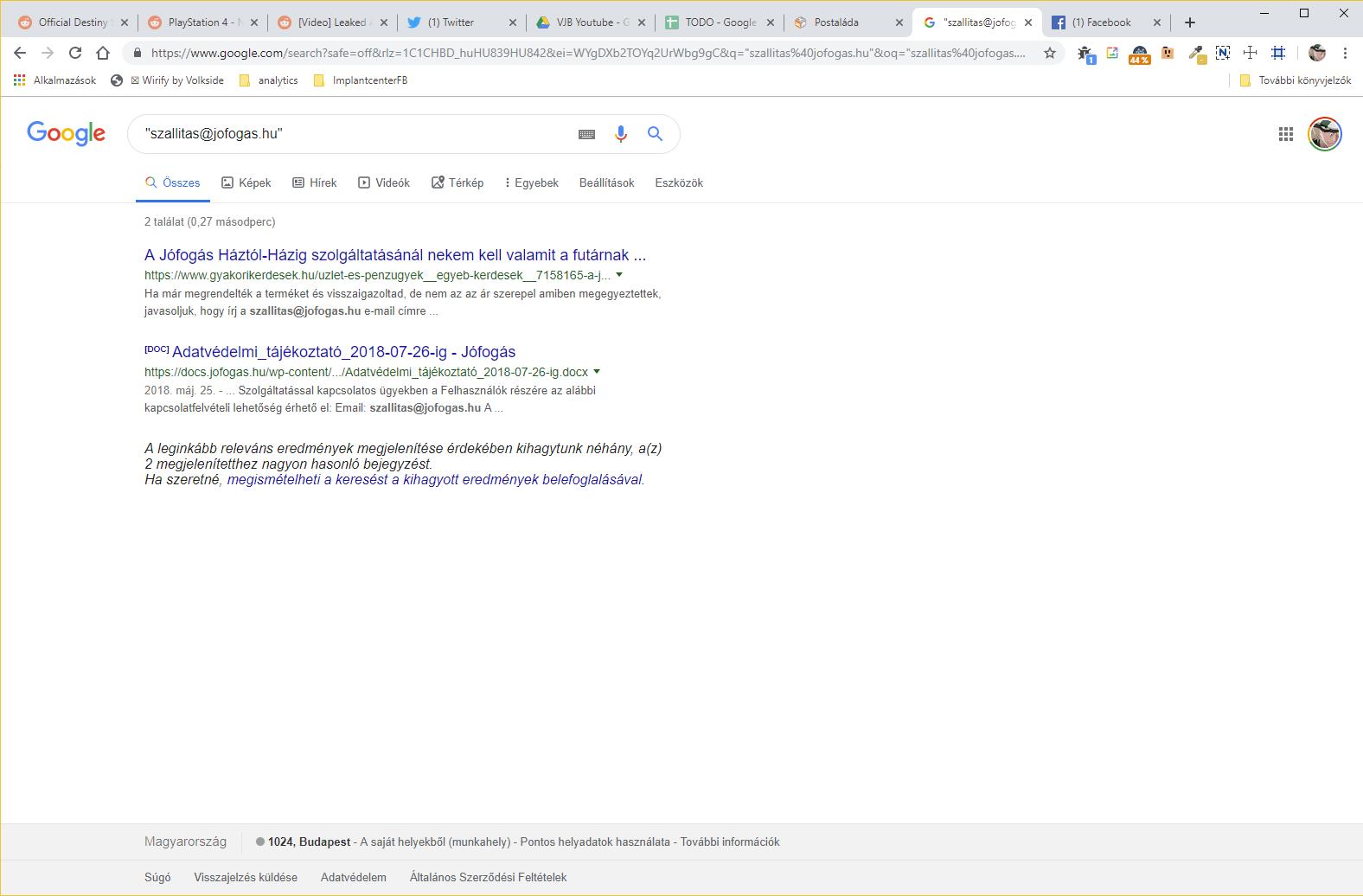This screenshot has width=1363, height=896.
Task: Expand the Egyebek more menu
Action: tap(532, 182)
